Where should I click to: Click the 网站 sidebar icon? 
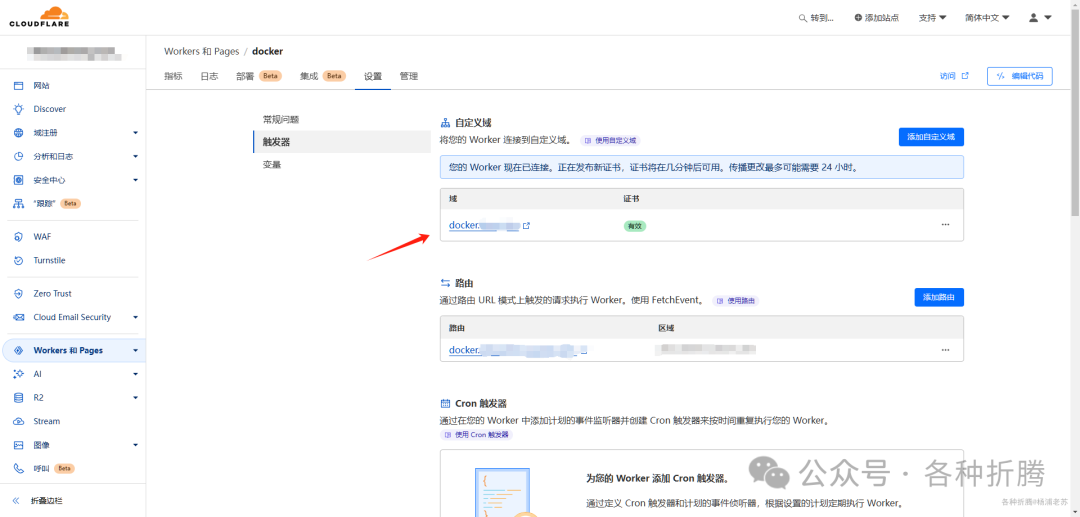tap(19, 85)
